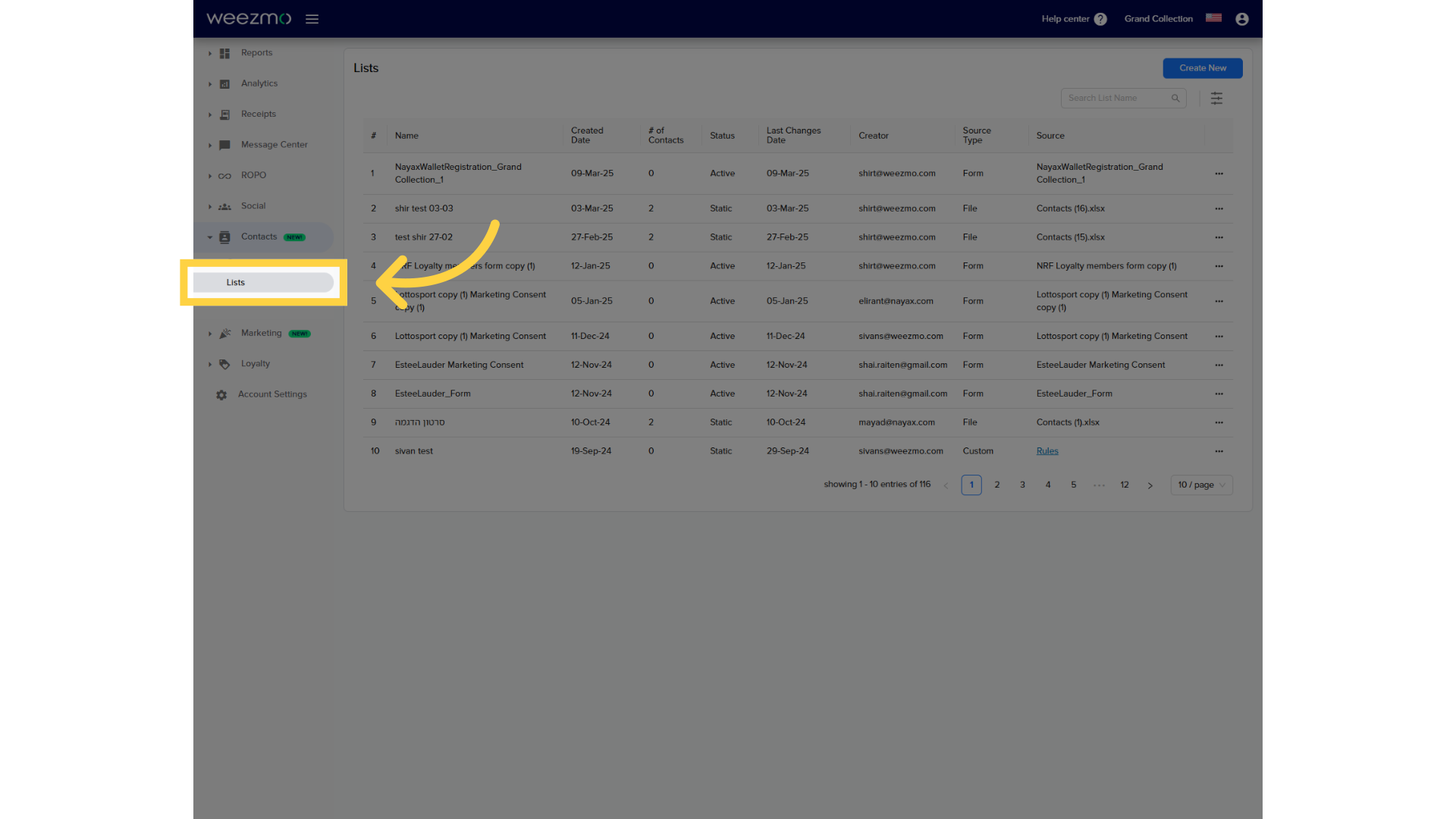Expand the Loyalty menu arrow
Image resolution: width=1456 pixels, height=819 pixels.
pos(210,364)
